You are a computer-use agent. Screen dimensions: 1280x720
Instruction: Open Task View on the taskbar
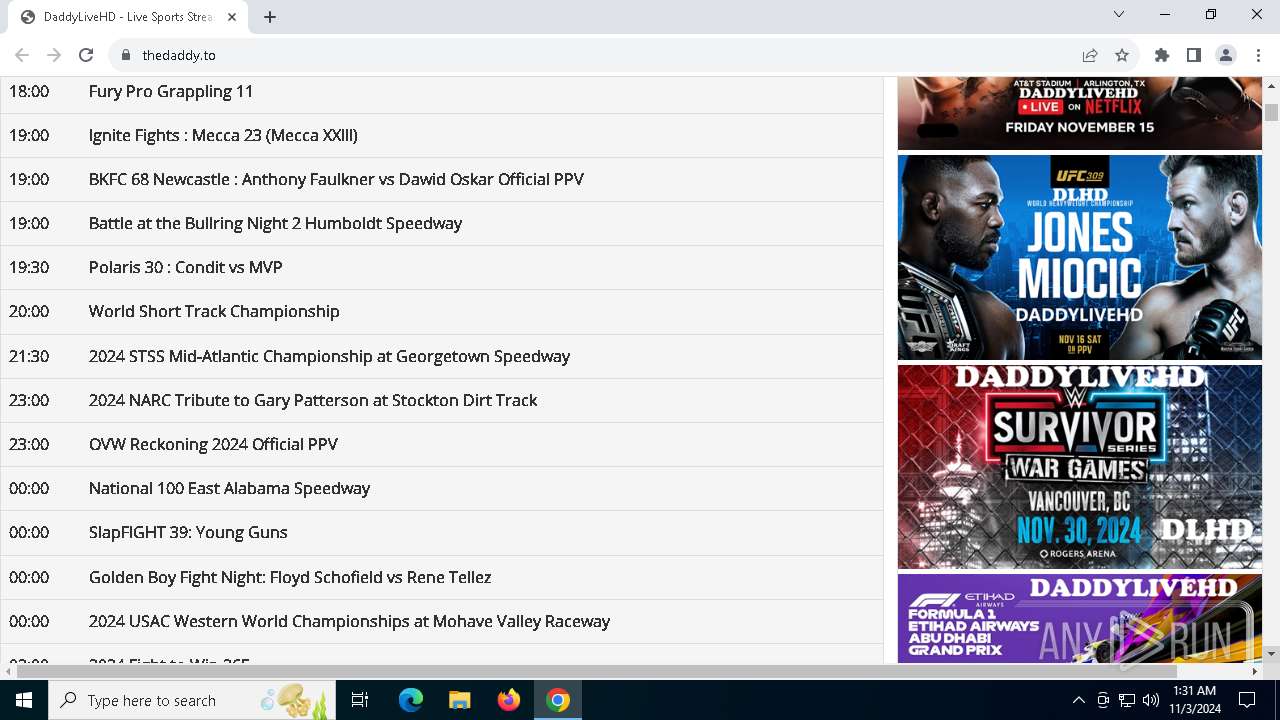click(360, 700)
